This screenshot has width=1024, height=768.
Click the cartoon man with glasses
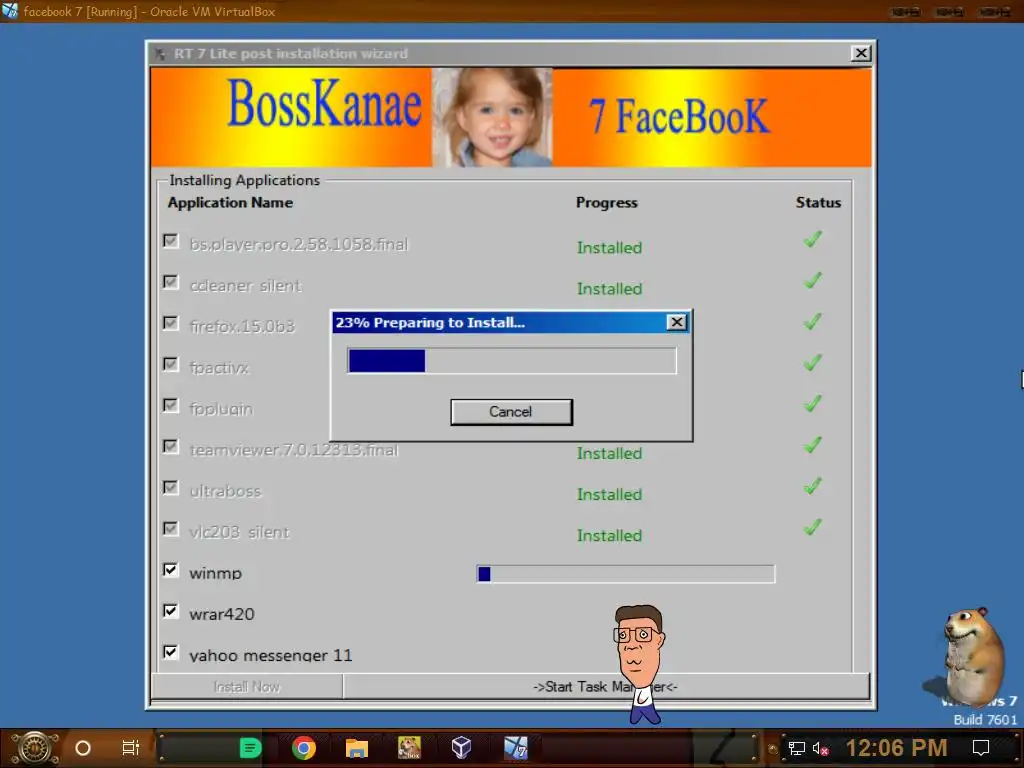[x=639, y=663]
